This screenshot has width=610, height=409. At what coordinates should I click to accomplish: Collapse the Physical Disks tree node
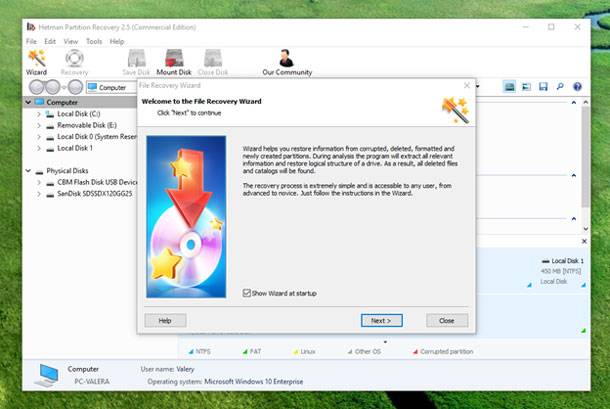tap(28, 171)
